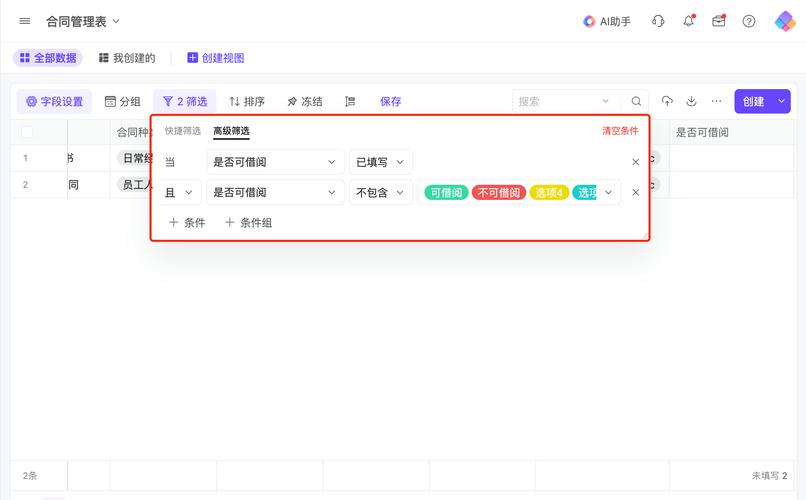Open the 不包含 operator dropdown
The image size is (806, 500).
tap(380, 192)
